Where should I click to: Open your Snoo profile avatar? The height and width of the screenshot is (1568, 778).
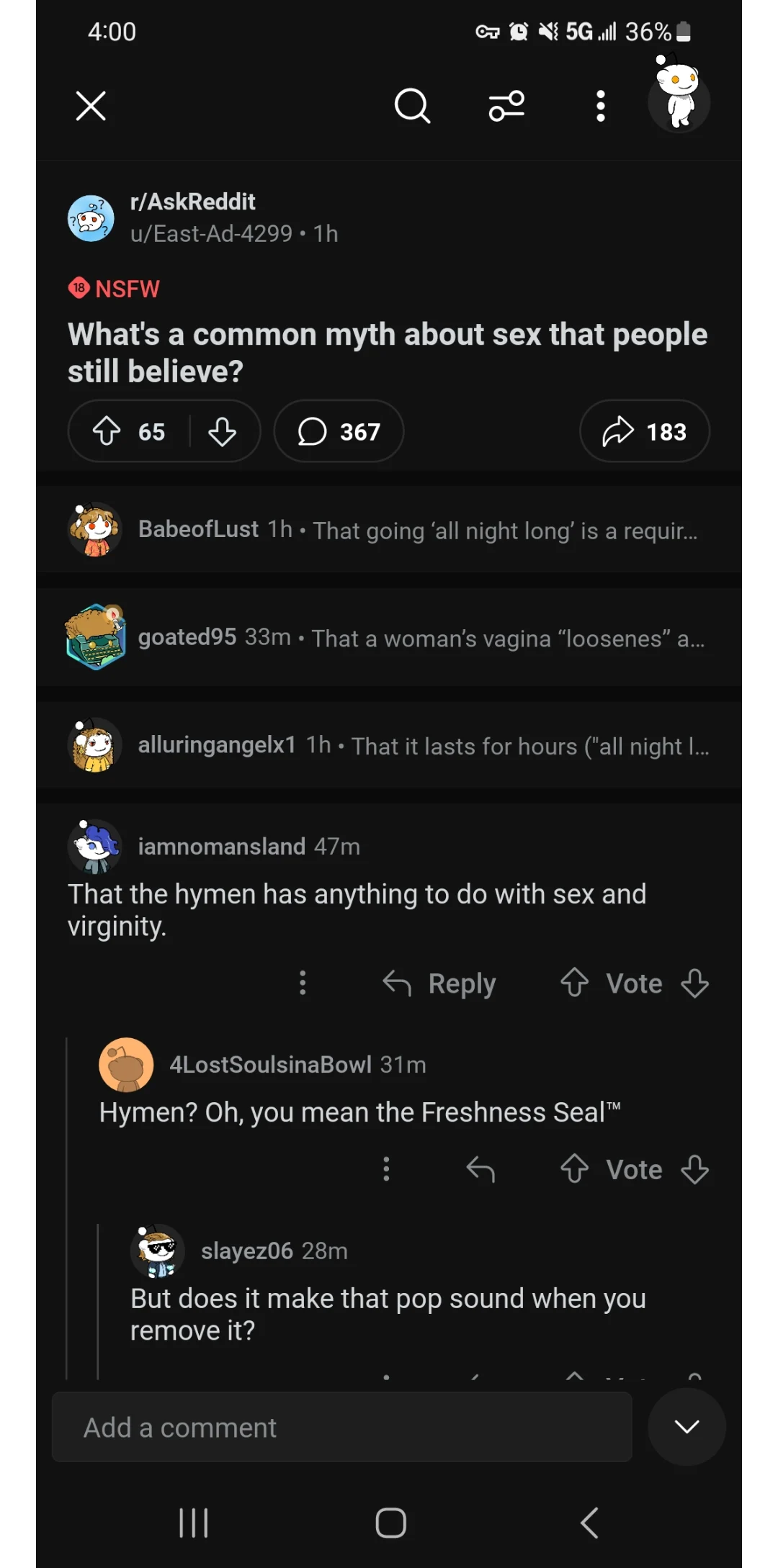click(x=679, y=101)
